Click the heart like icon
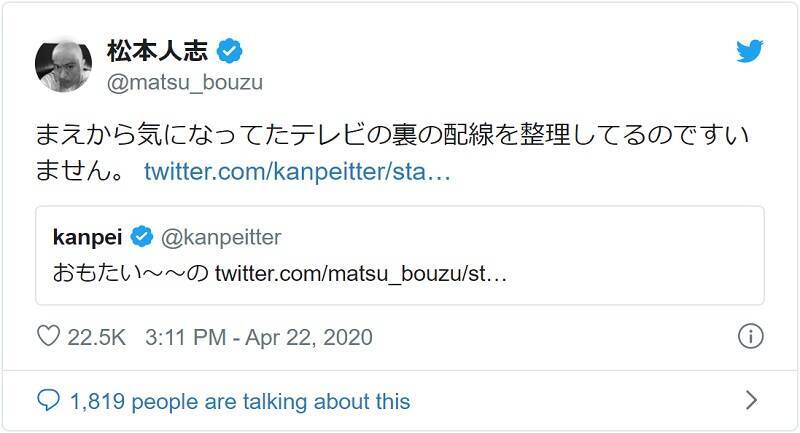This screenshot has width=800, height=433. (x=48, y=337)
